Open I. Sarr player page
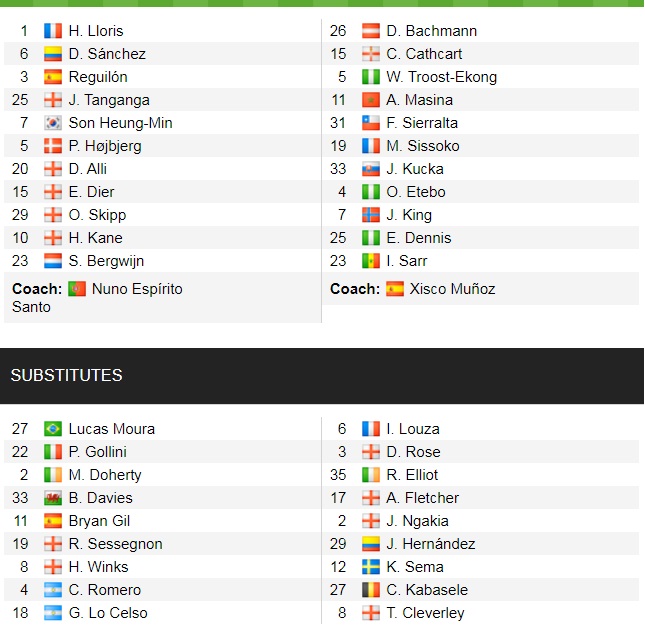 click(407, 261)
